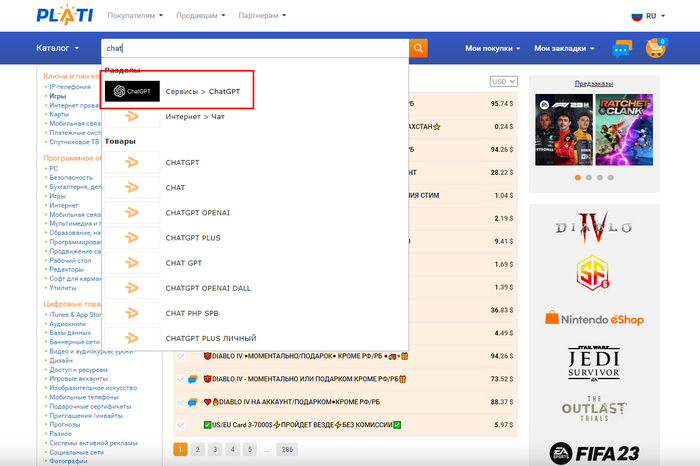Click the Star Wars Jedi Survivor logo
Viewport: 700px width, 466px height.
pyautogui.click(x=594, y=363)
